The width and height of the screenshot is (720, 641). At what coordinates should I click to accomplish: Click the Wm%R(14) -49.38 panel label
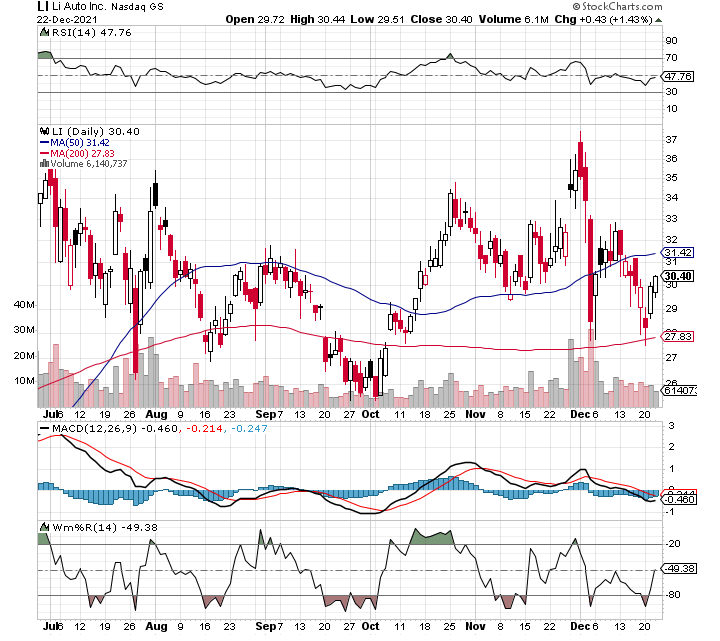click(x=105, y=527)
